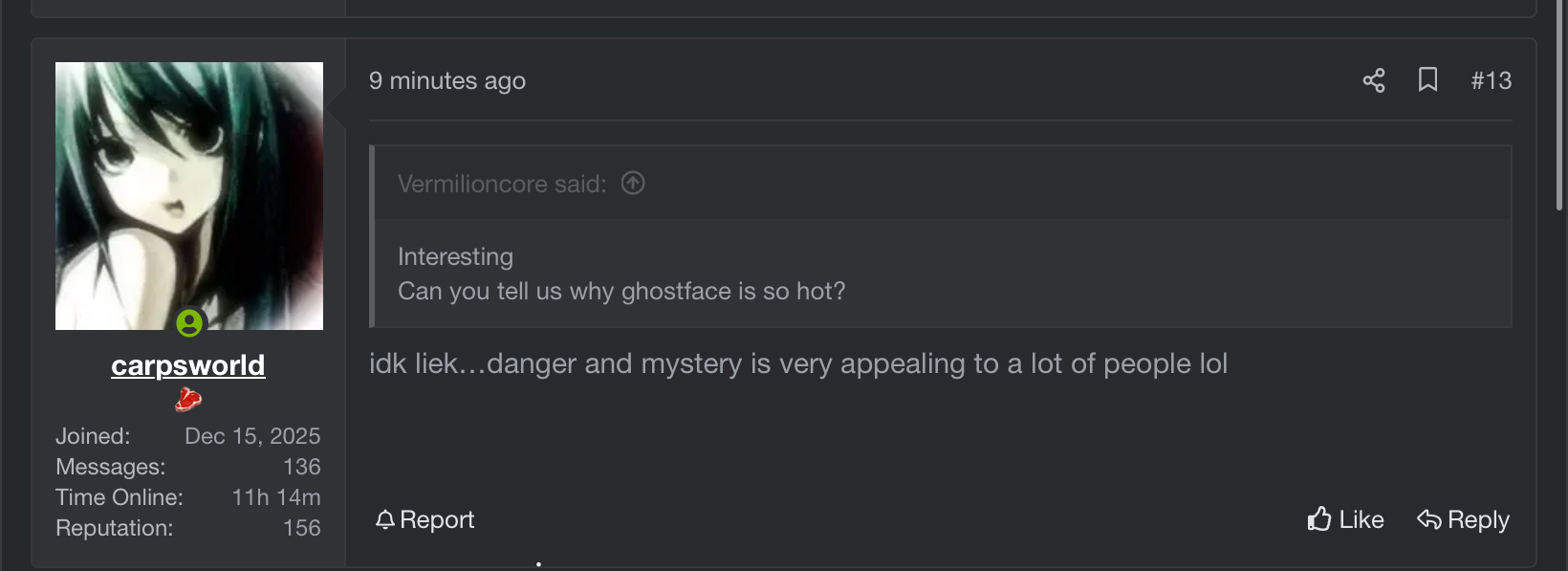1568x571 pixels.
Task: Click the Messages count 136
Action: pos(301,467)
